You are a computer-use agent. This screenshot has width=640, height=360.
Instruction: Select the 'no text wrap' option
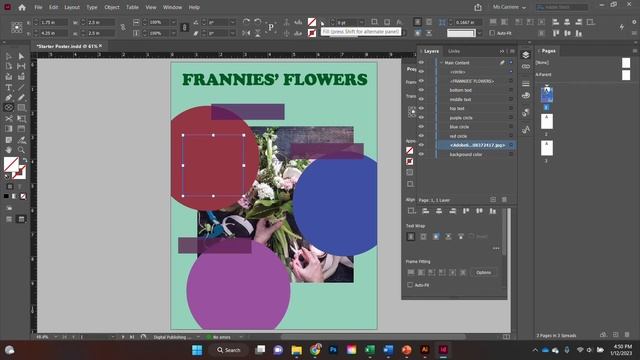click(x=411, y=236)
